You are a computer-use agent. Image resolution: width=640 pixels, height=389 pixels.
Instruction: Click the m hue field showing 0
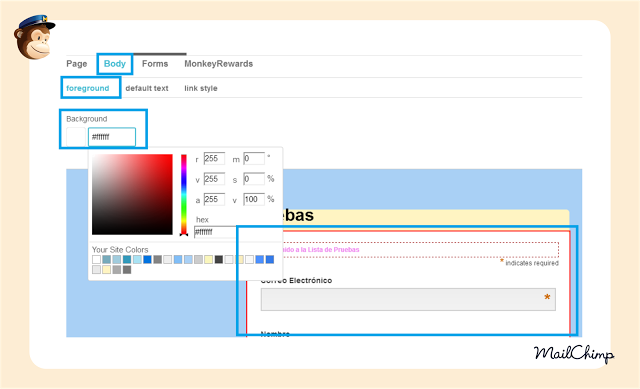click(x=254, y=158)
